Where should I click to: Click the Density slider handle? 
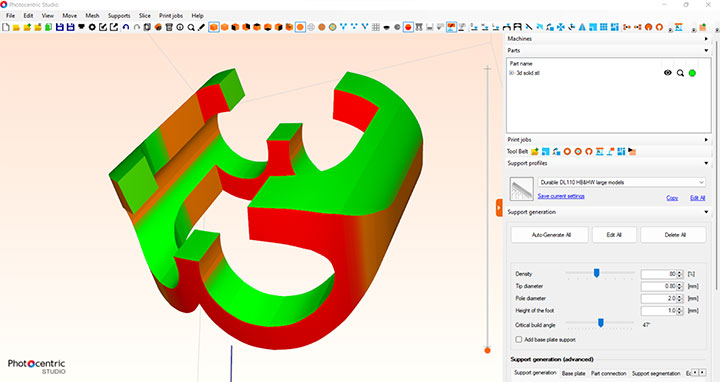[596, 273]
